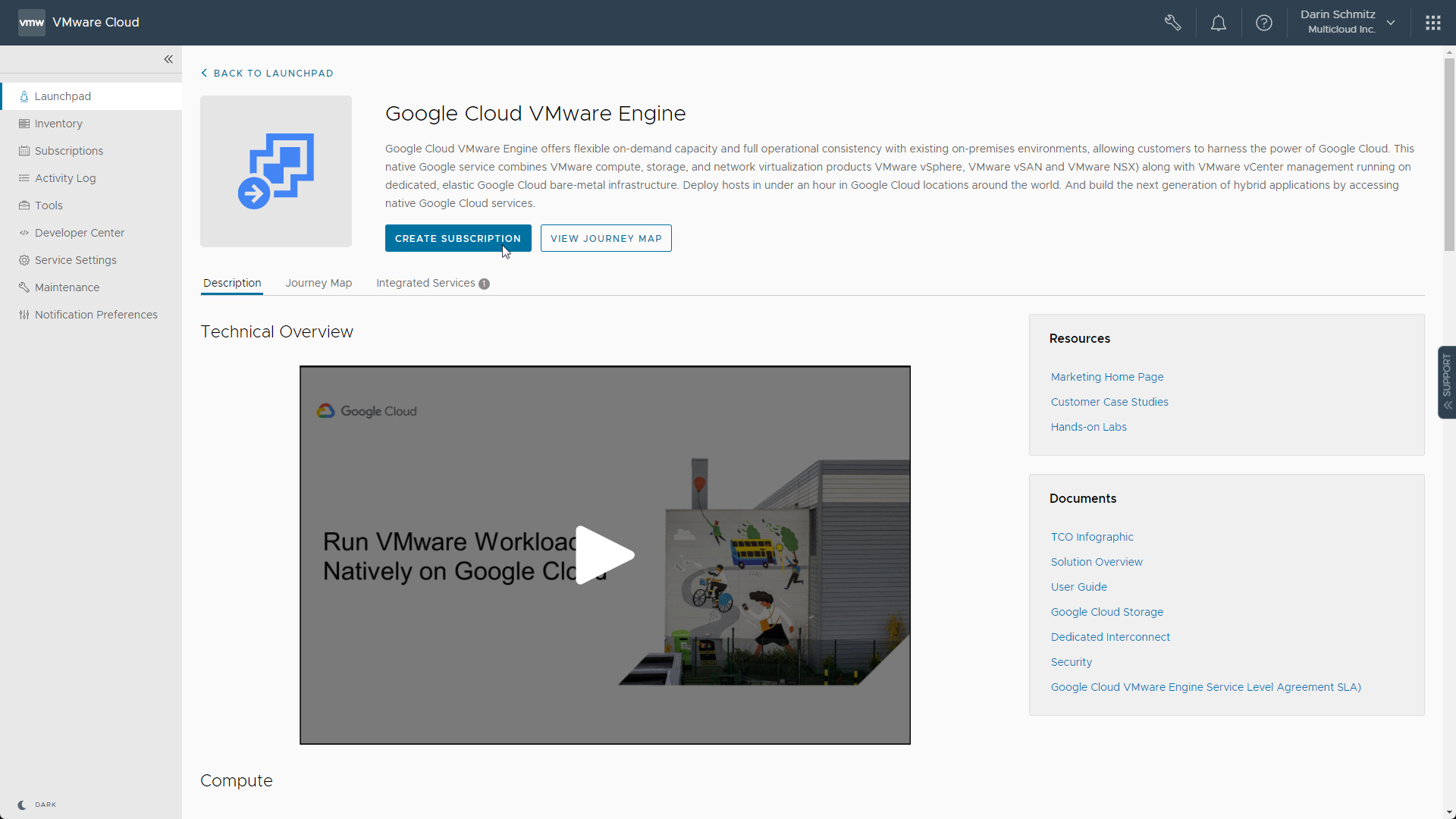
Task: Click the Activity Log list icon
Action: (x=24, y=178)
